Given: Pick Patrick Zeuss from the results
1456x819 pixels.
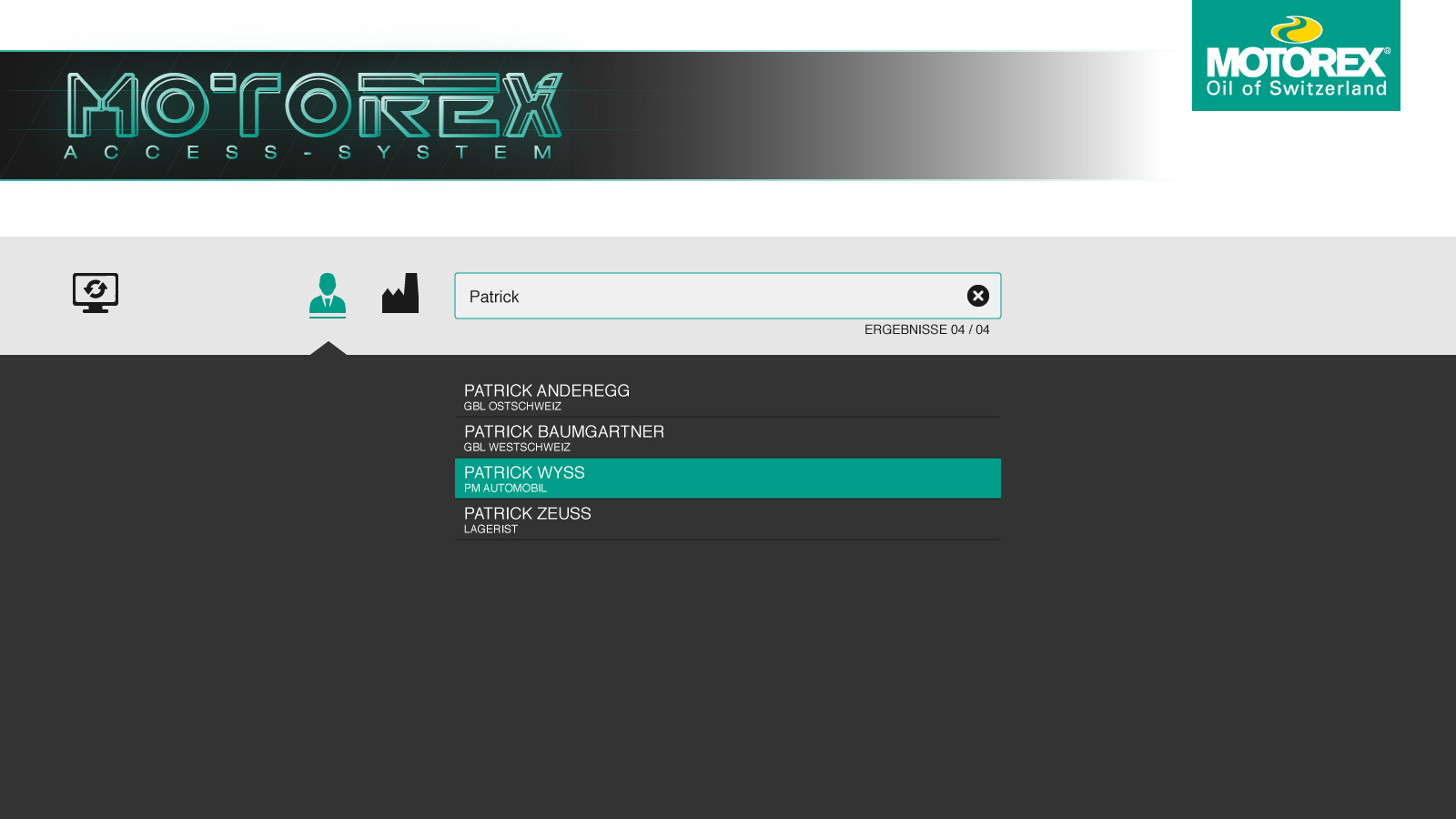Looking at the screenshot, I should tap(528, 513).
